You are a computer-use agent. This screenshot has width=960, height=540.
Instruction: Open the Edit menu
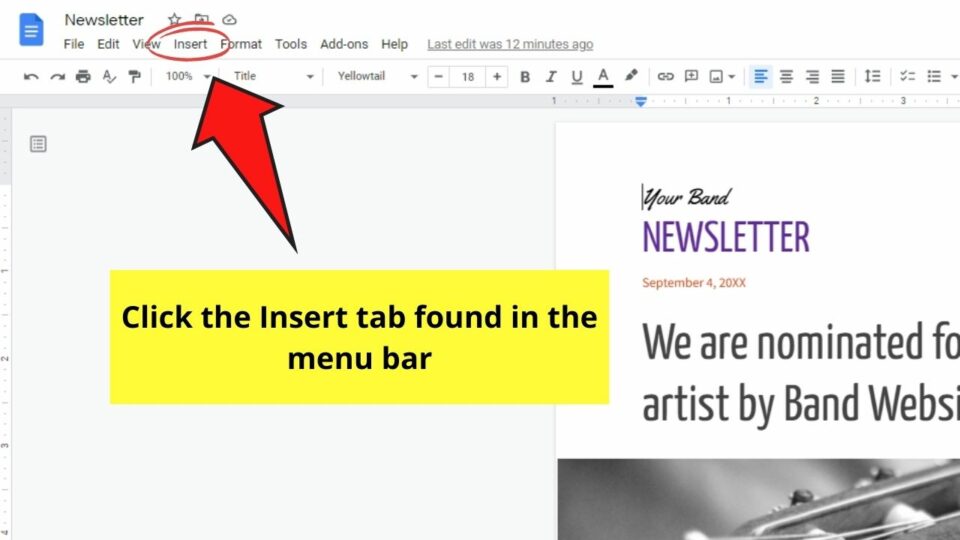[x=108, y=44]
